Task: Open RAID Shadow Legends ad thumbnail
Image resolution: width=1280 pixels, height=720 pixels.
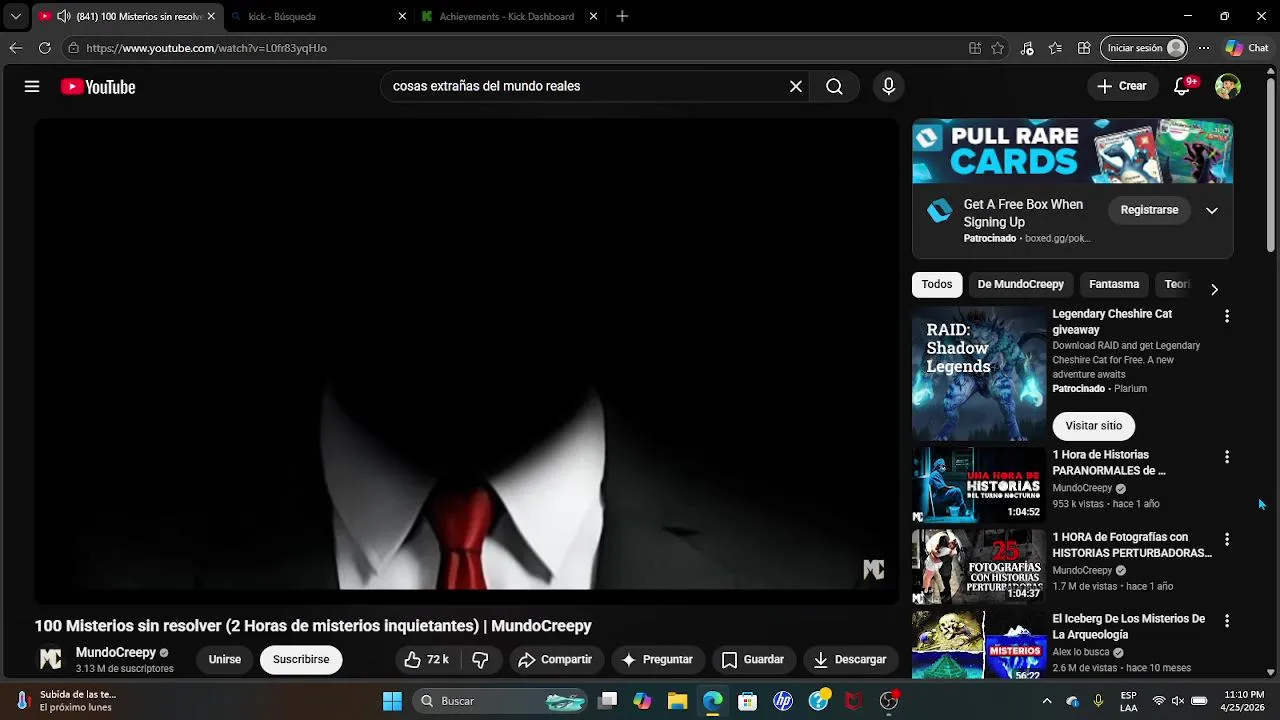Action: coord(979,373)
